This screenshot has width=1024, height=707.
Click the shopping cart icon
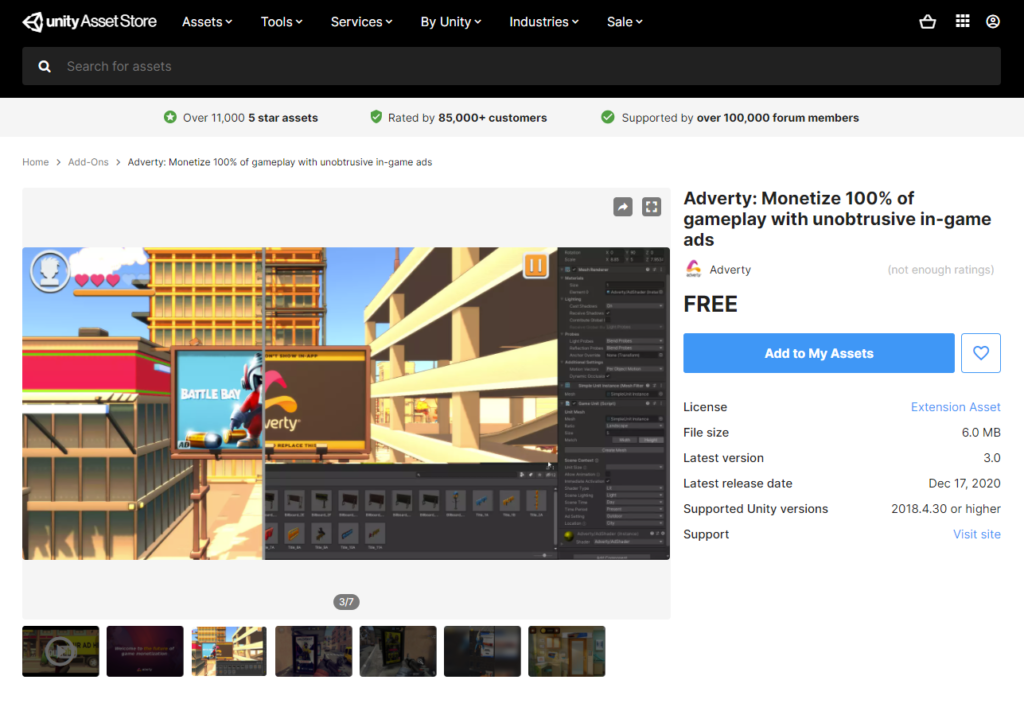click(x=927, y=22)
